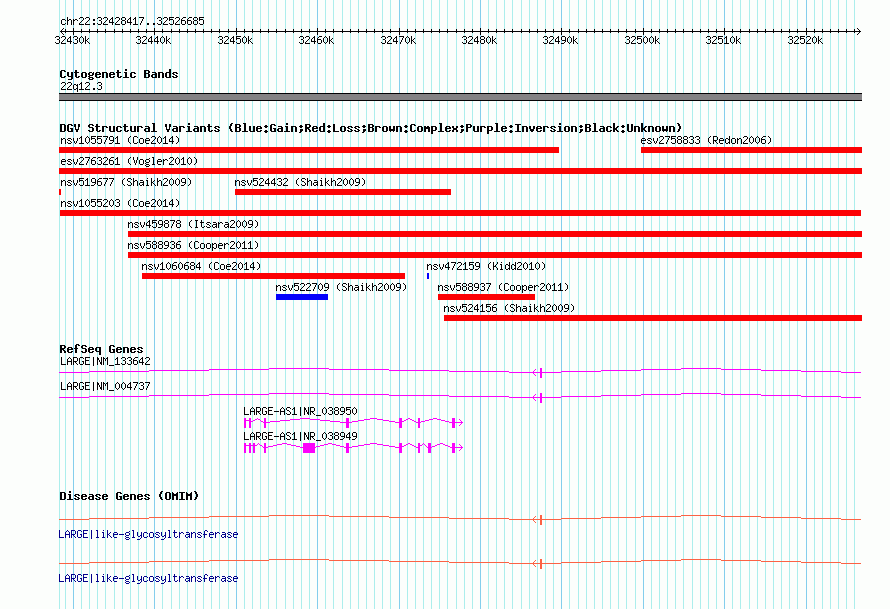This screenshot has width=890, height=609.
Task: Click the large exon block of NR_038949
Action: pos(309,448)
